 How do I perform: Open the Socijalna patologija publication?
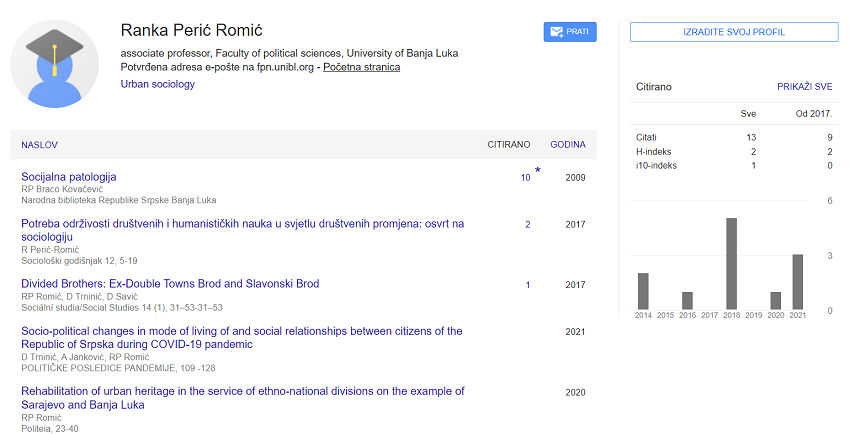[69, 177]
